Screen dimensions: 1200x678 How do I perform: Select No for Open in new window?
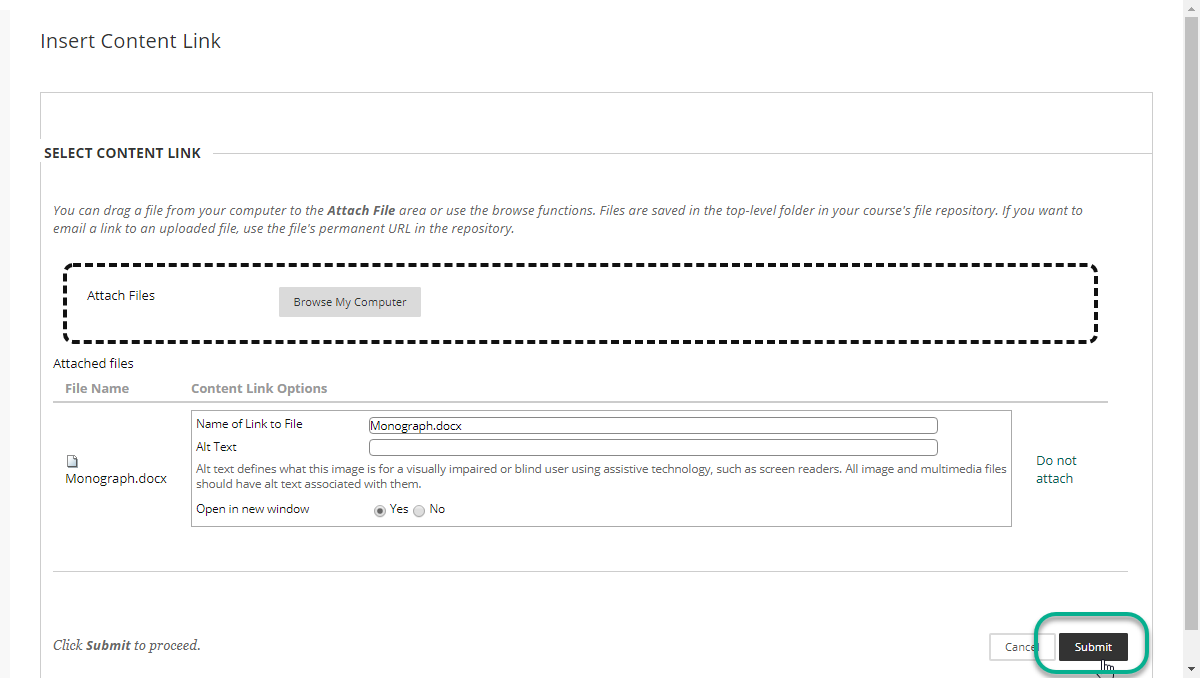click(419, 510)
